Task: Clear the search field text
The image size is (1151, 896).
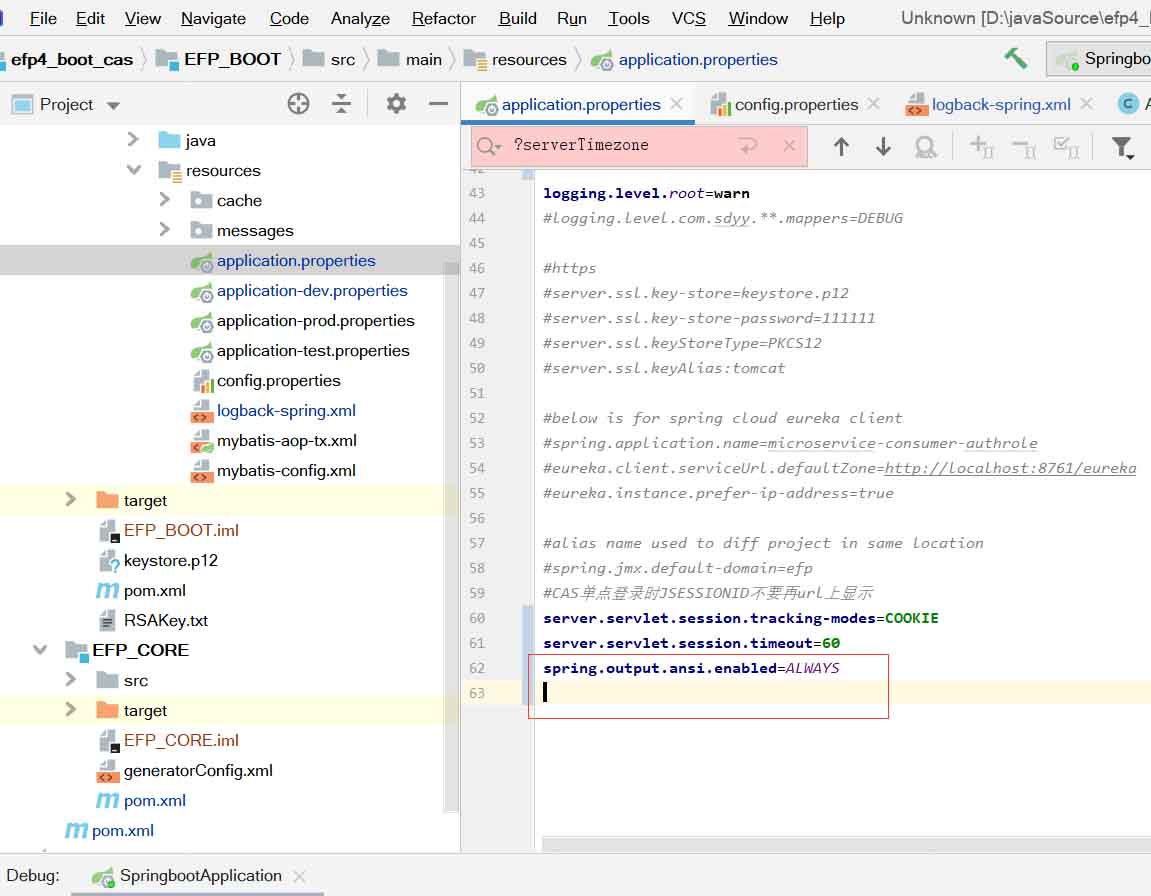Action: [x=789, y=146]
